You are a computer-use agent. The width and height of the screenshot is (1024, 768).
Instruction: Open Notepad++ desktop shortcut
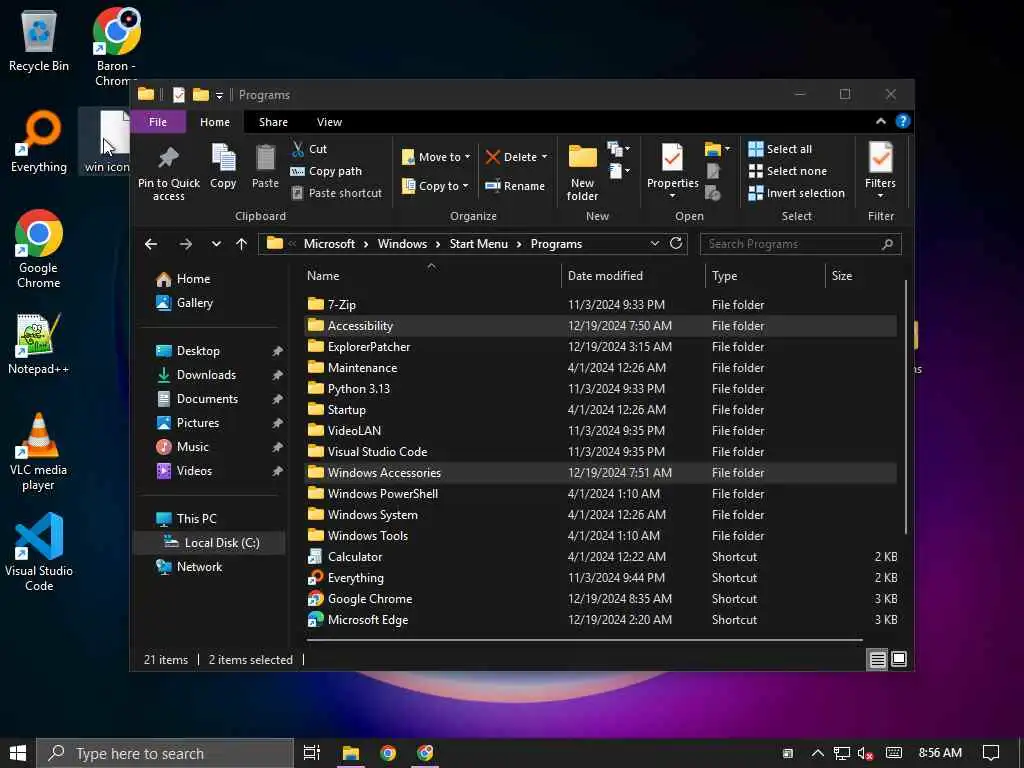(x=38, y=345)
